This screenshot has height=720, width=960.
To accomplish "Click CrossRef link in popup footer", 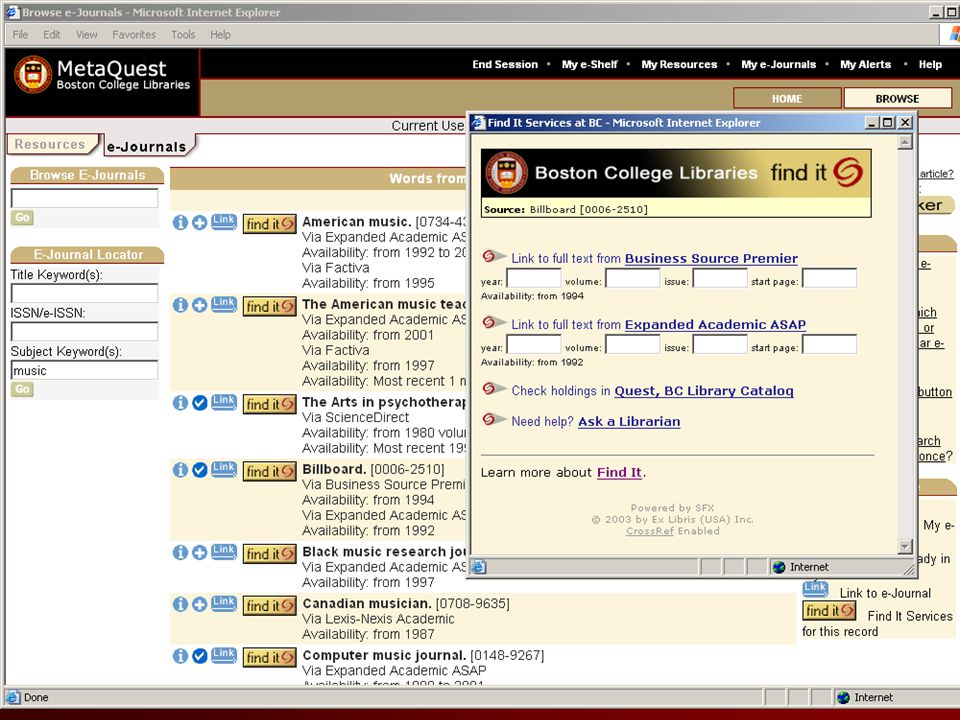I will 650,531.
